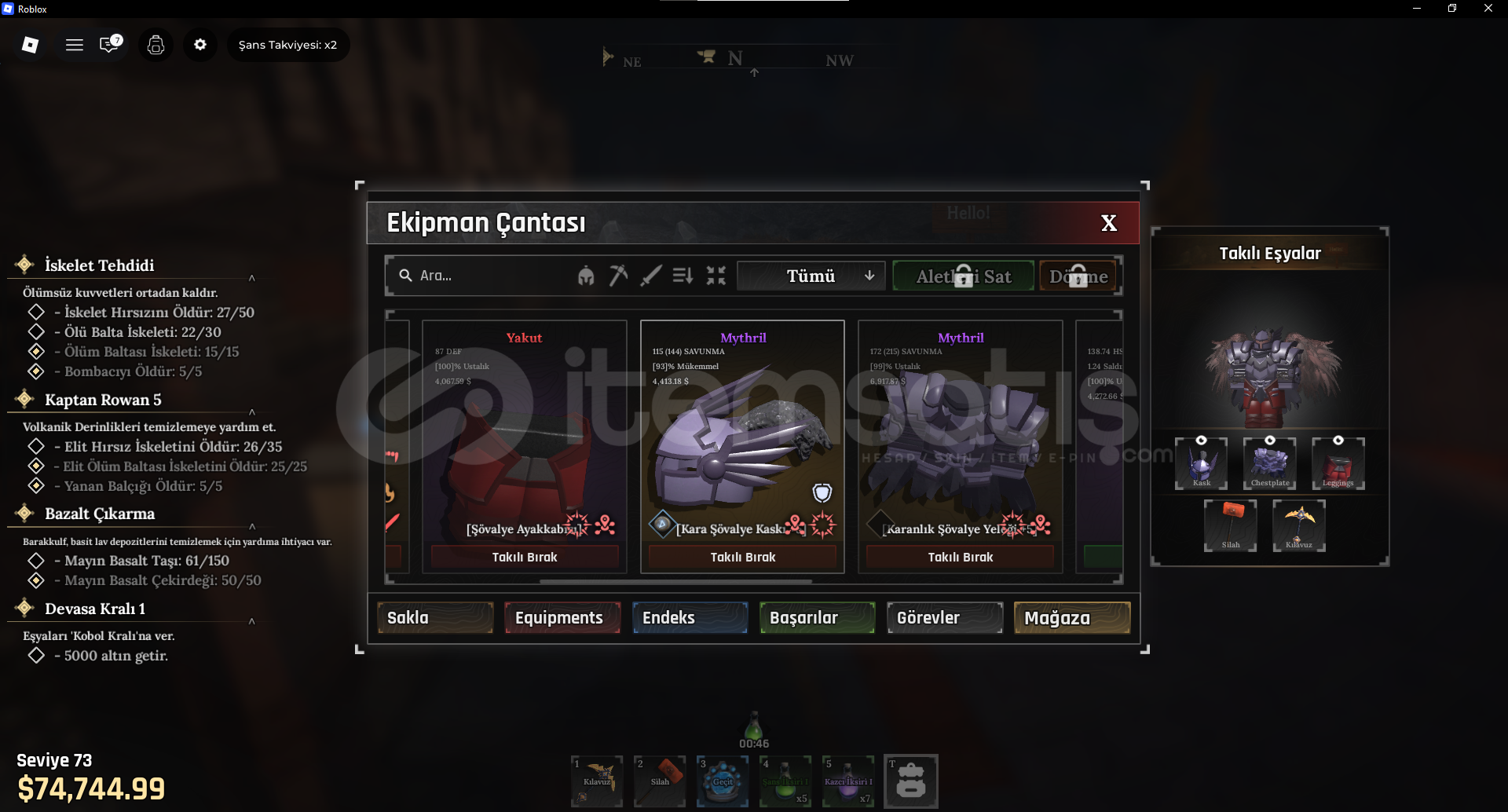Open the Roblox settings gear icon
This screenshot has height=812, width=1508.
tap(200, 45)
